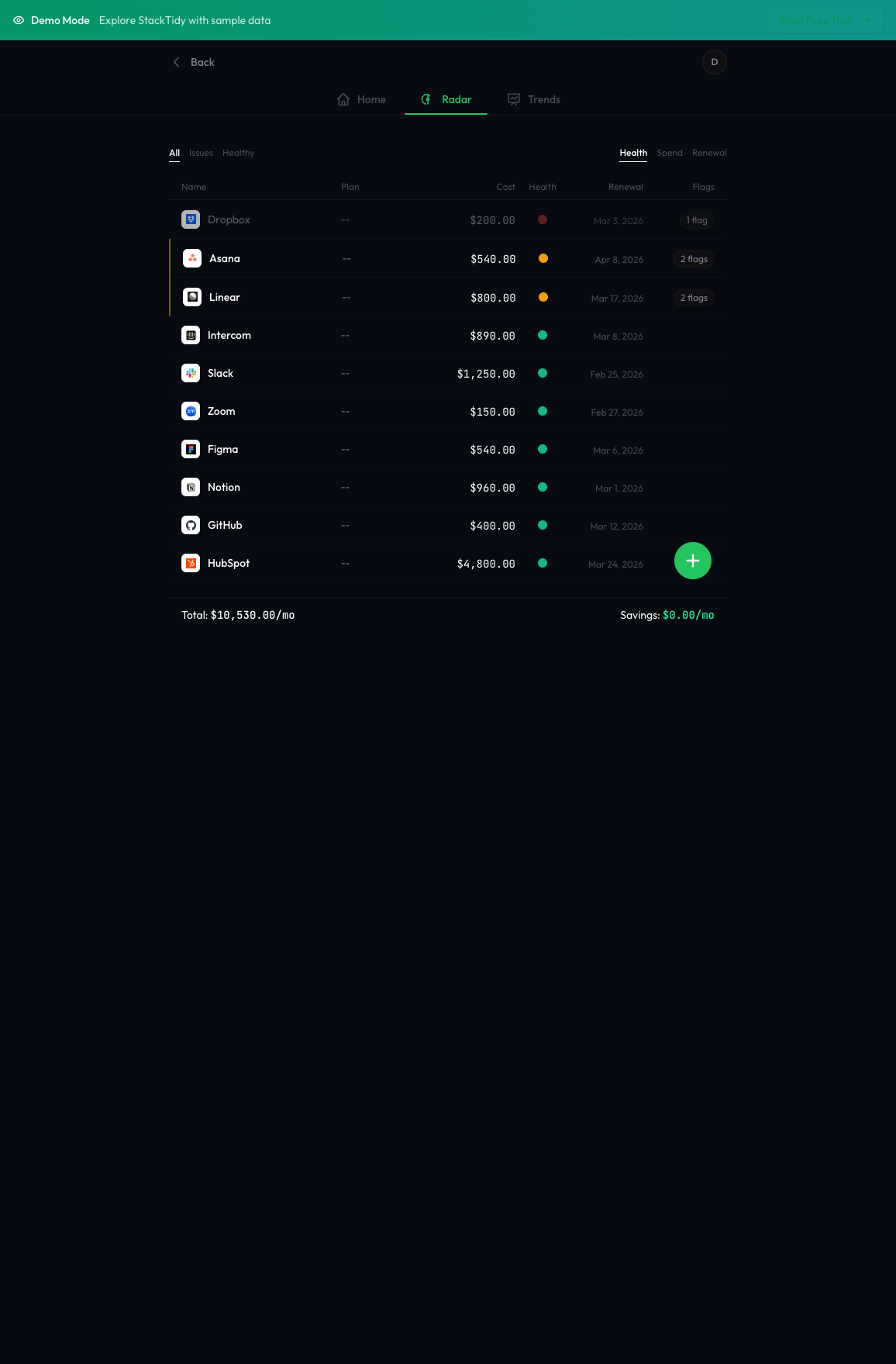Click the Start Free Trial button
Screen dimensions: 896x1364
pyautogui.click(x=825, y=20)
